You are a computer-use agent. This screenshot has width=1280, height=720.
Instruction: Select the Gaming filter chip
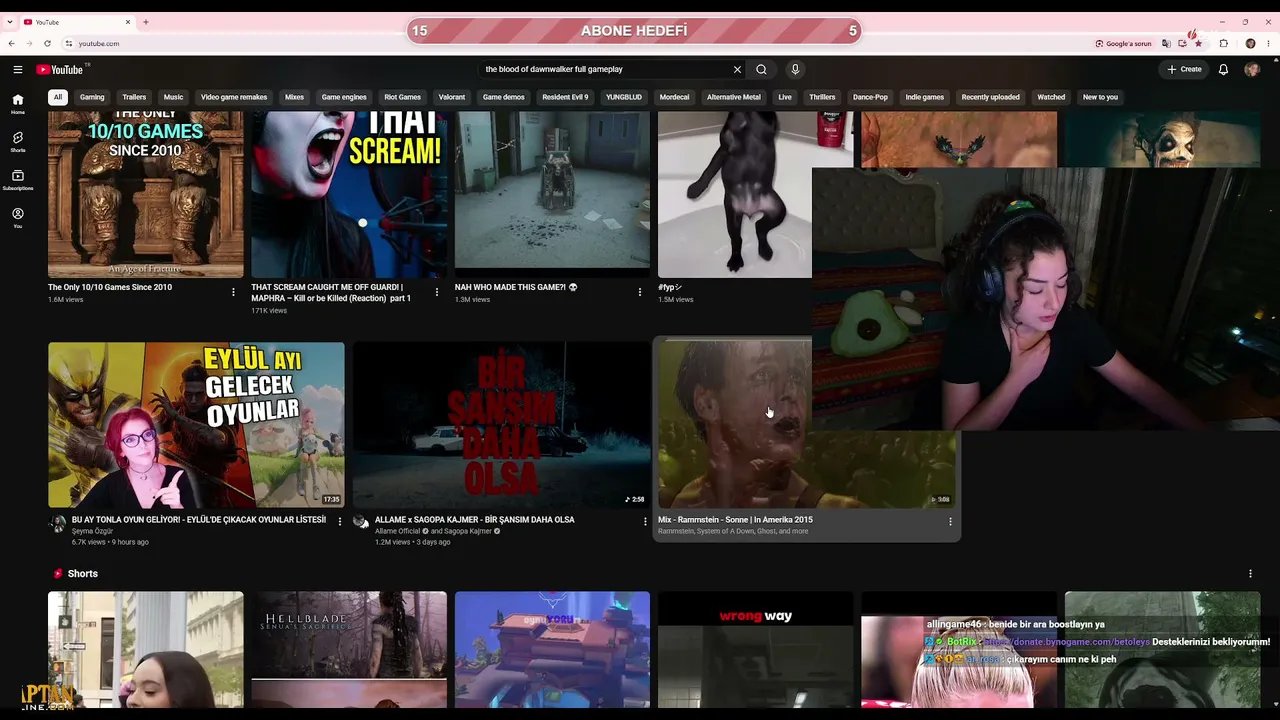click(x=92, y=97)
